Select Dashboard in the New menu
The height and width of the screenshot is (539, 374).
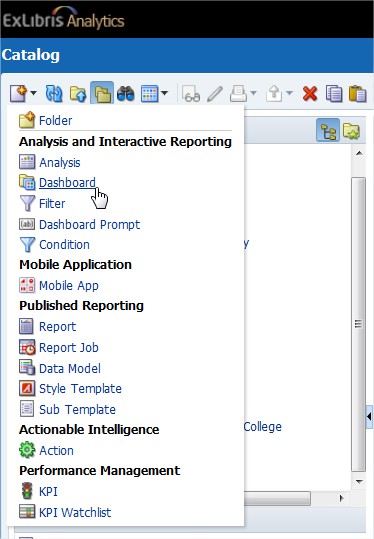(67, 183)
